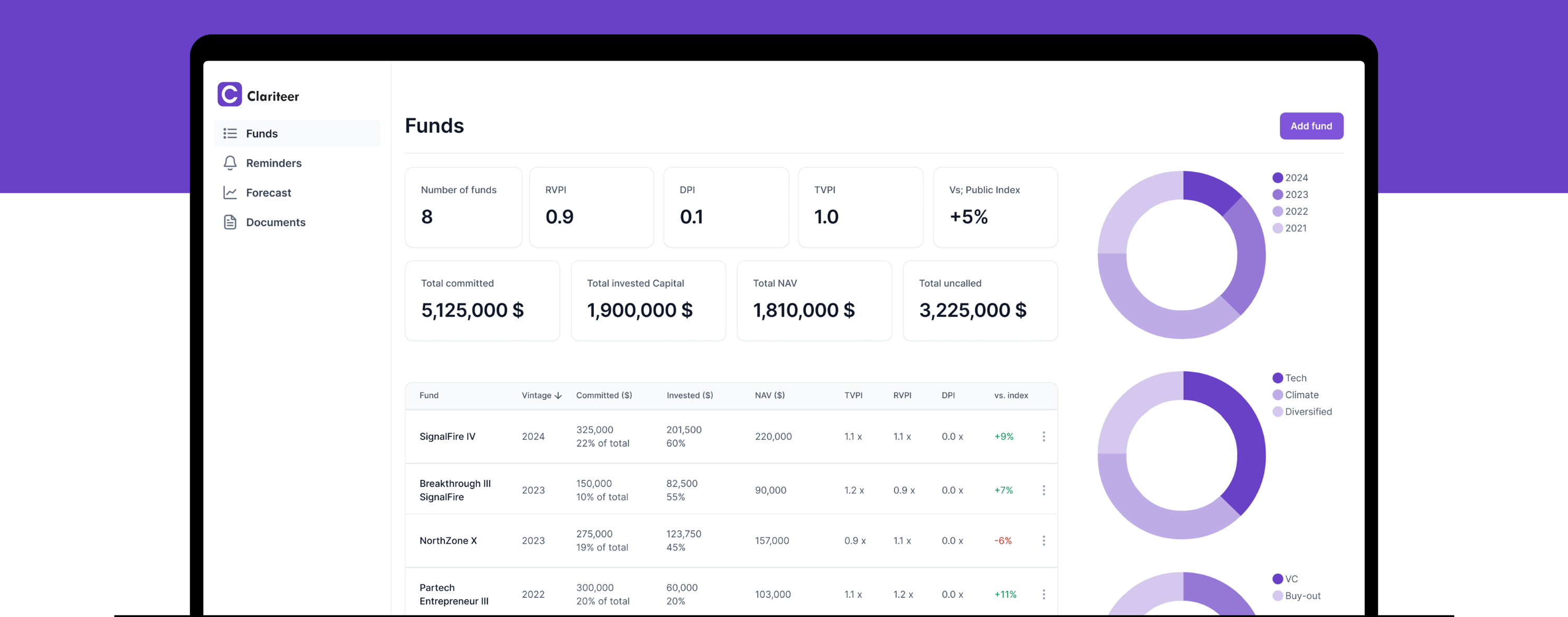
Task: Click the 2022 legend color dot
Action: coord(1277,211)
